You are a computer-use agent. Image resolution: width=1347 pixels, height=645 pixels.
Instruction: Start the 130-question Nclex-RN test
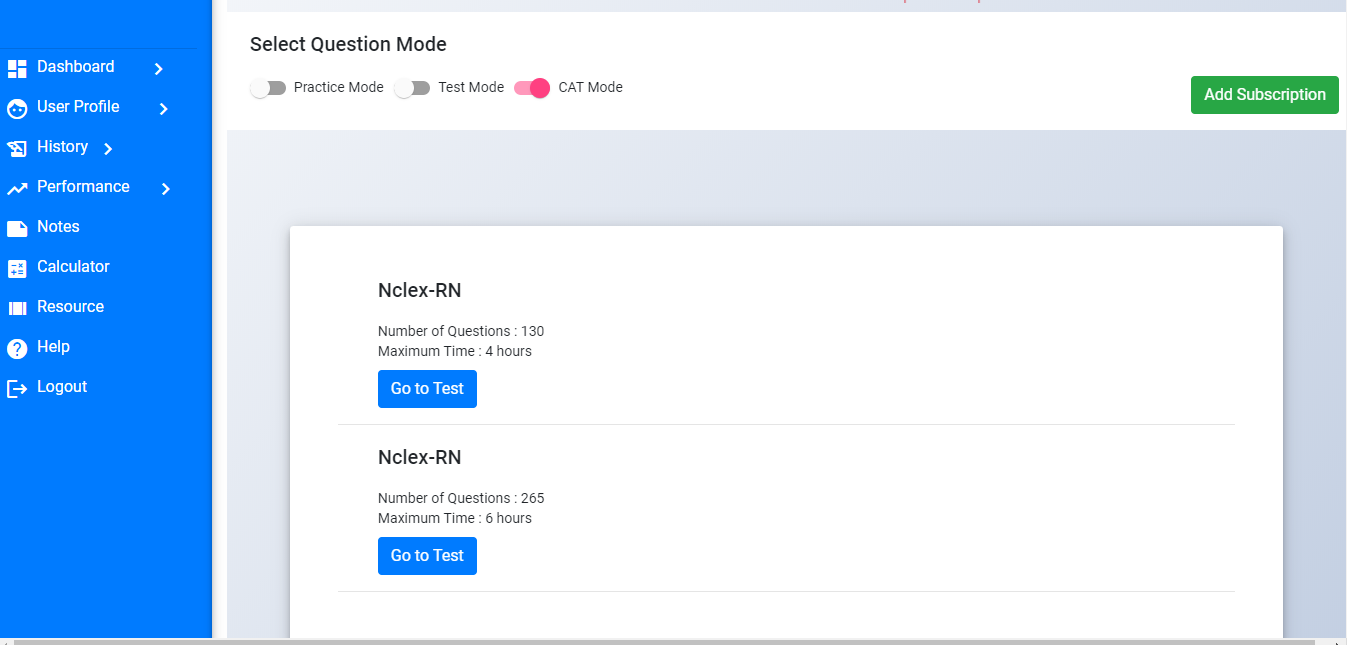pyautogui.click(x=427, y=389)
